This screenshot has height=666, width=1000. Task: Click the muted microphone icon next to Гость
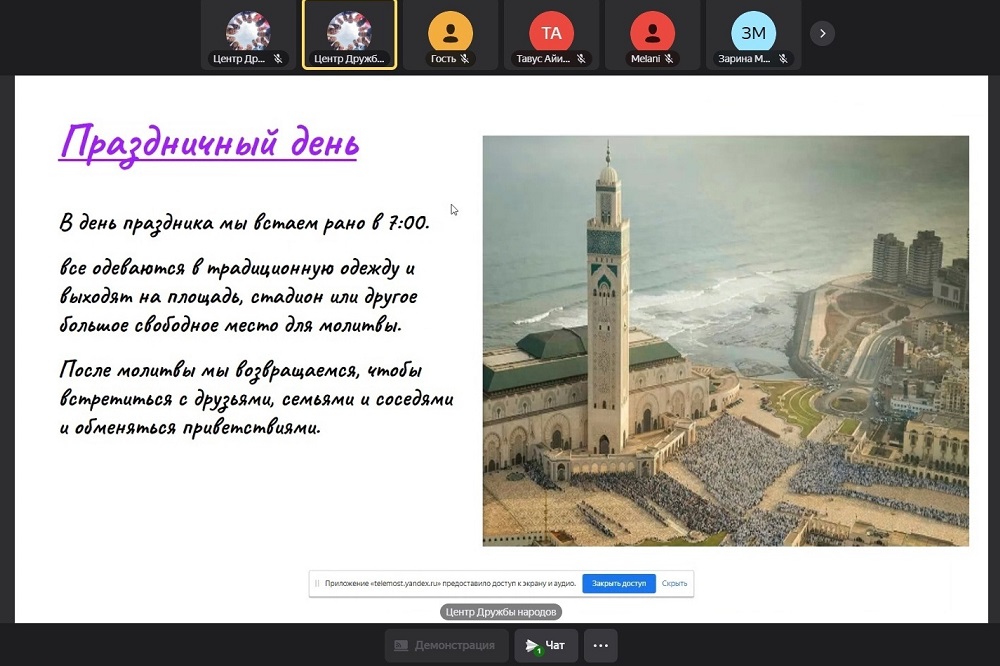(x=466, y=59)
